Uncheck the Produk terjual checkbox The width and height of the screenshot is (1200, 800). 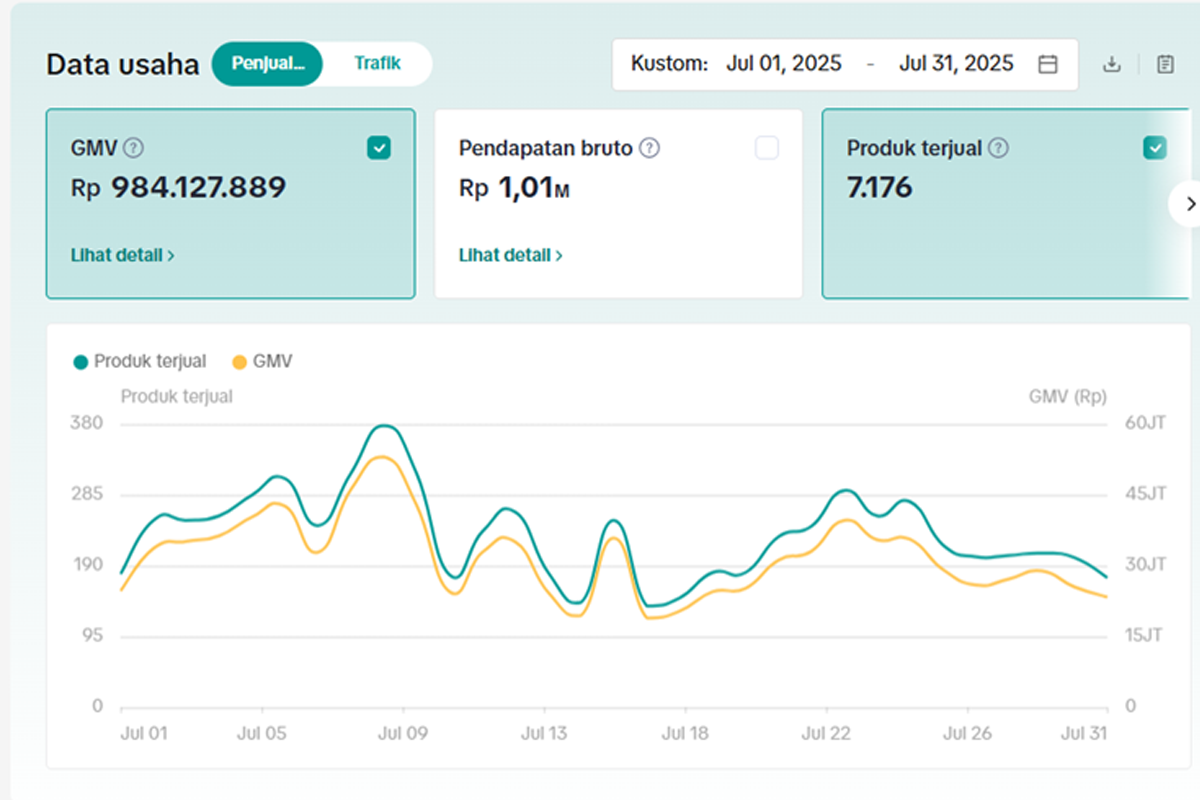point(1155,149)
